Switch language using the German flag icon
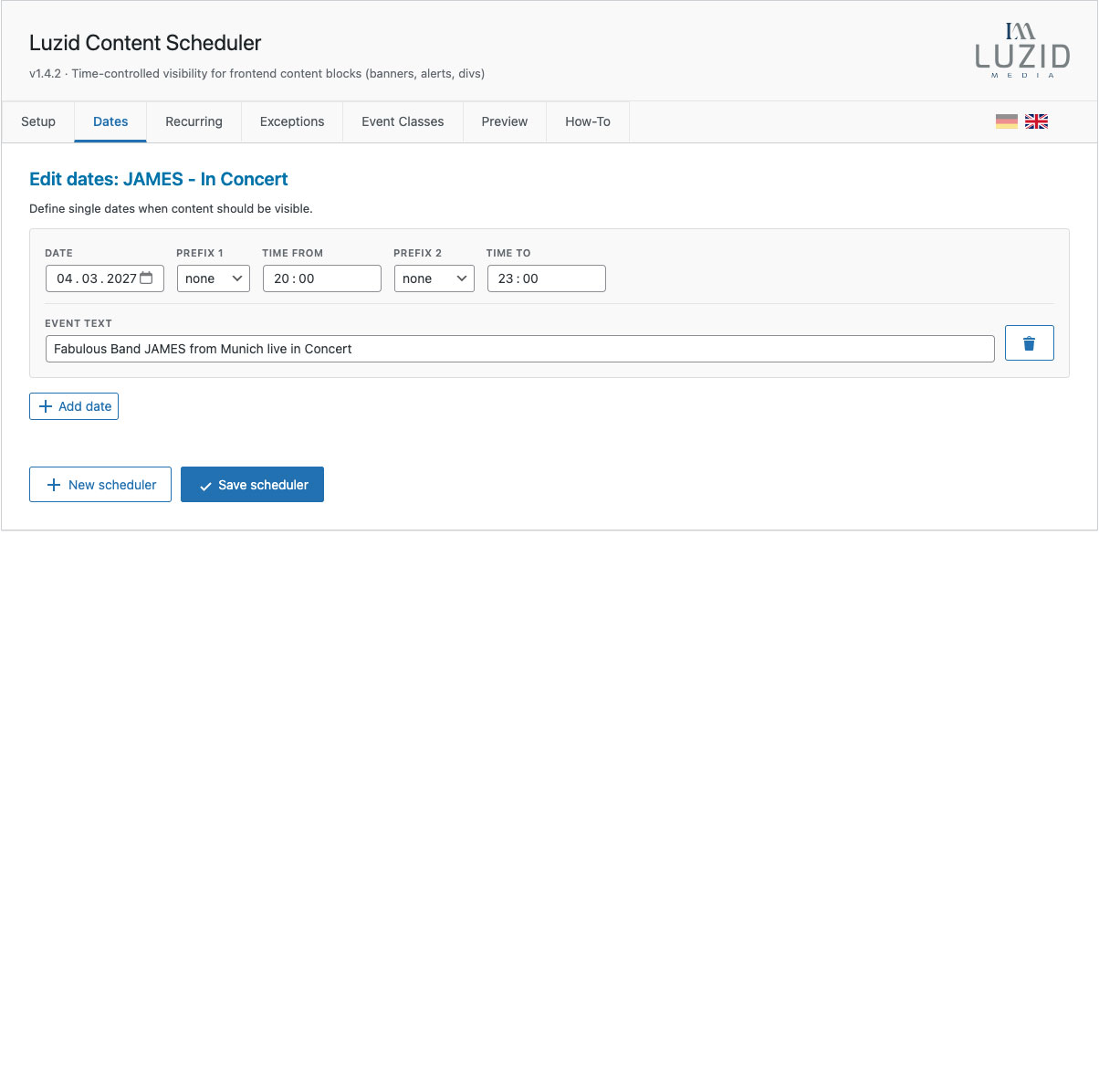 point(1007,120)
